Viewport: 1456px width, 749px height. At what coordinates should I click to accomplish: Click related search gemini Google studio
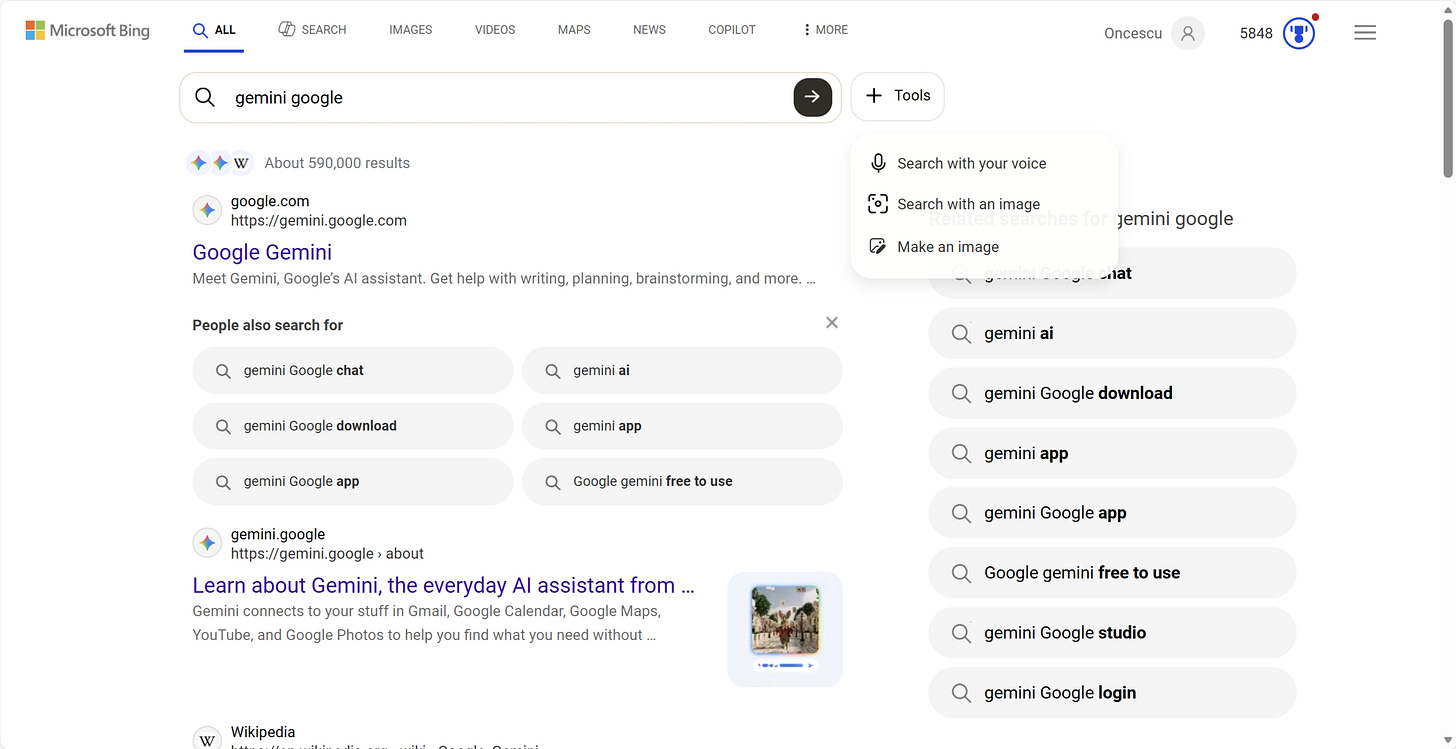(1112, 633)
